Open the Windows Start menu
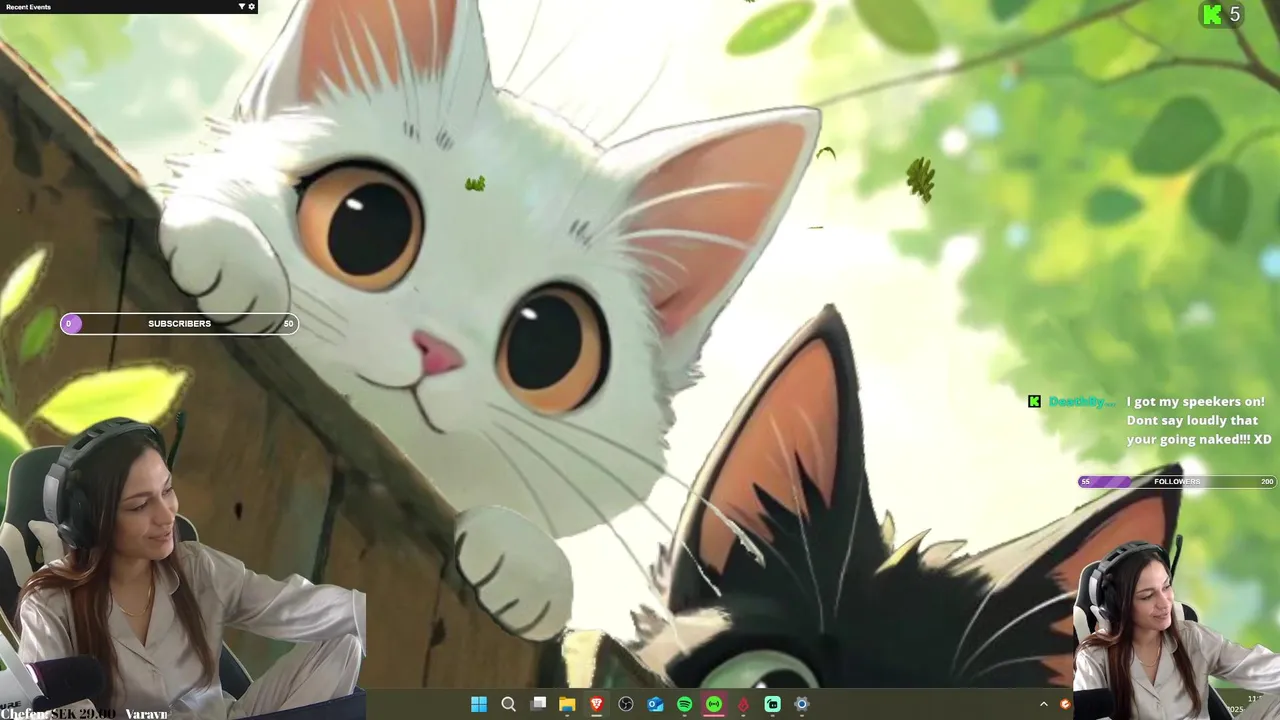This screenshot has height=720, width=1280. (x=479, y=704)
